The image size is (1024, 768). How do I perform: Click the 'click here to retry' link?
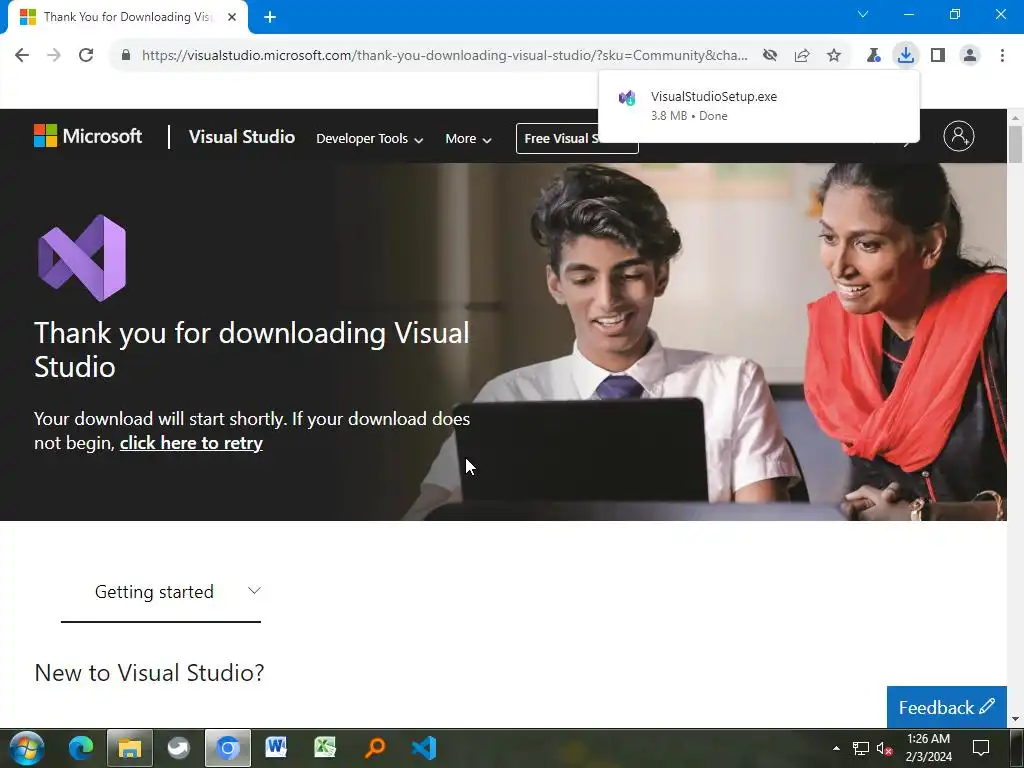[x=191, y=443]
